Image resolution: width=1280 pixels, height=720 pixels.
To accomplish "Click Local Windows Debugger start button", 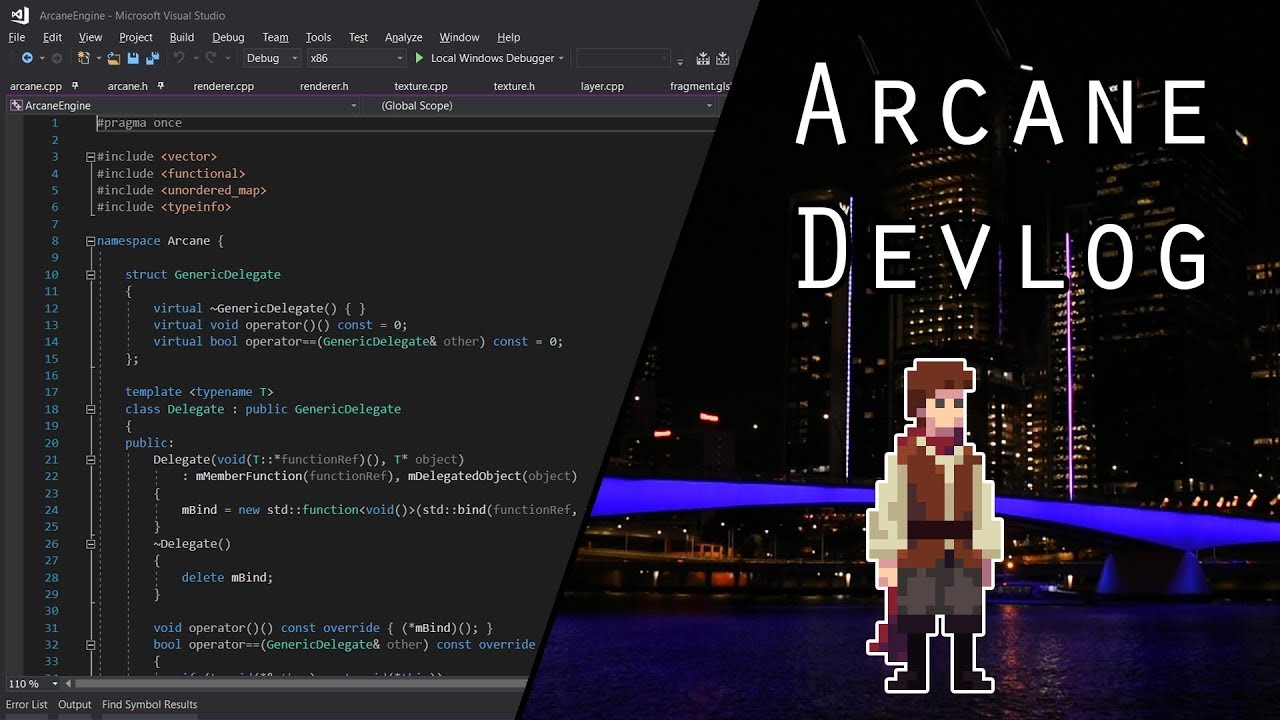I will tap(484, 58).
